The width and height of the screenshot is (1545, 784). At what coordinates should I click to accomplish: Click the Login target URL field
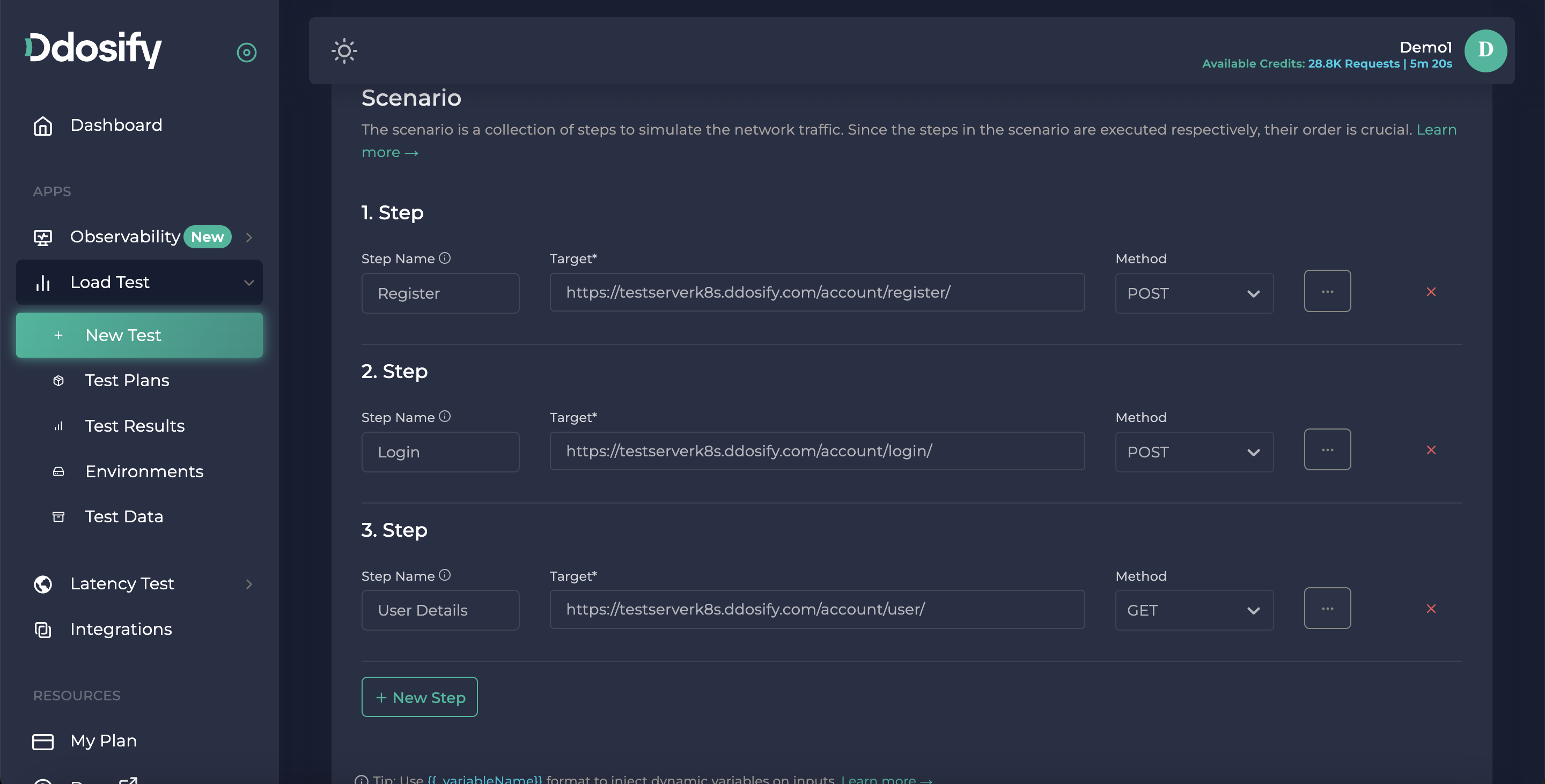(x=816, y=452)
